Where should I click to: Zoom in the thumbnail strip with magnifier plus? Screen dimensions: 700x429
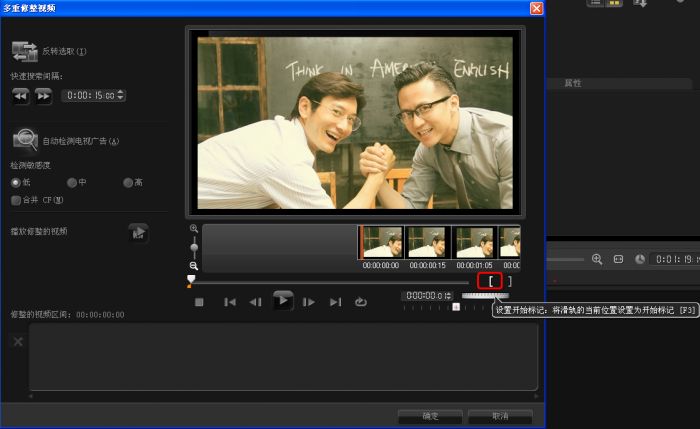coord(193,228)
